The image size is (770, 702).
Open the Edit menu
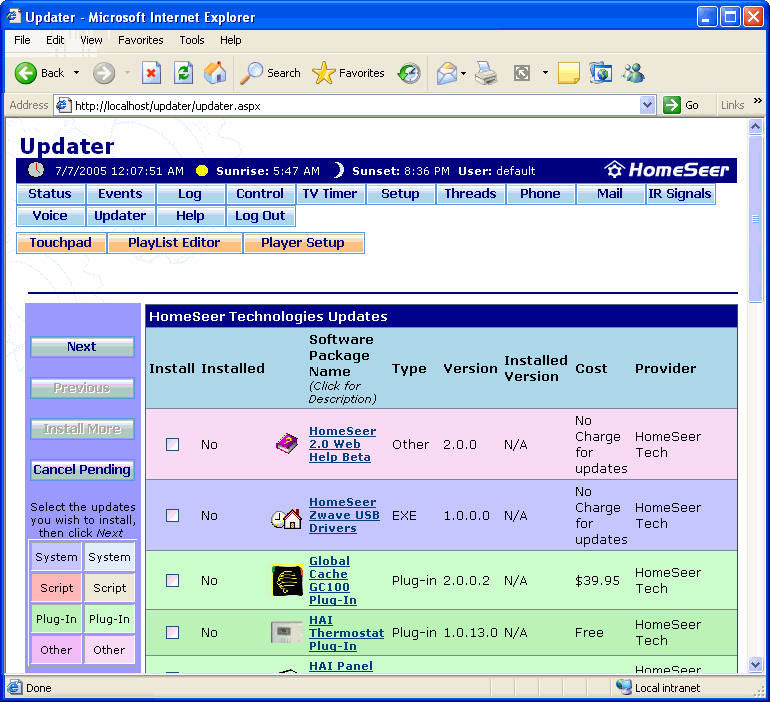(x=55, y=40)
